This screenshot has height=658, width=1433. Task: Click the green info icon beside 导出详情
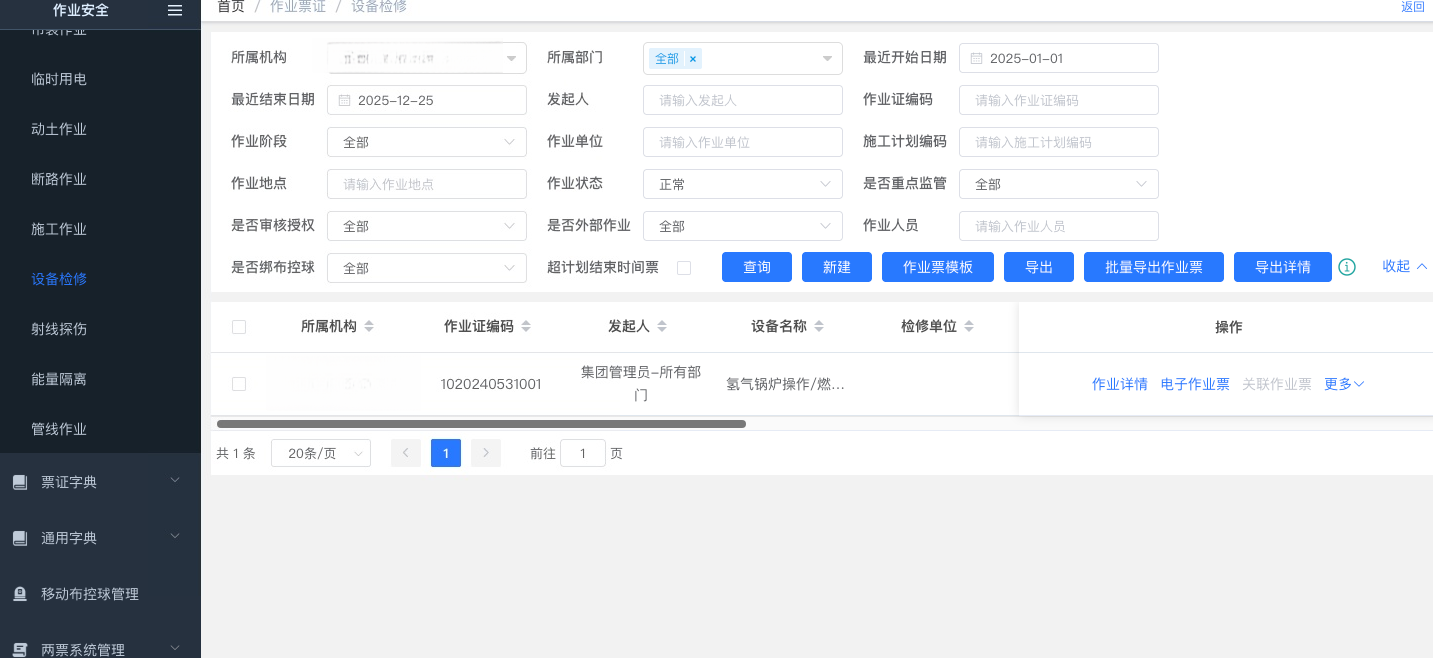click(1347, 267)
